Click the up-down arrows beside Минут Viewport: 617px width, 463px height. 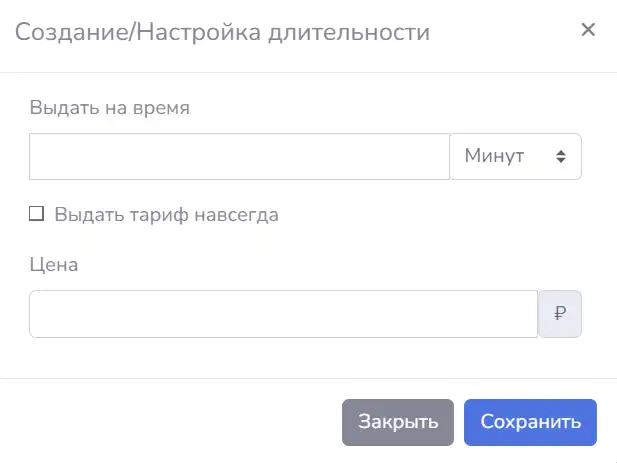pyautogui.click(x=561, y=157)
